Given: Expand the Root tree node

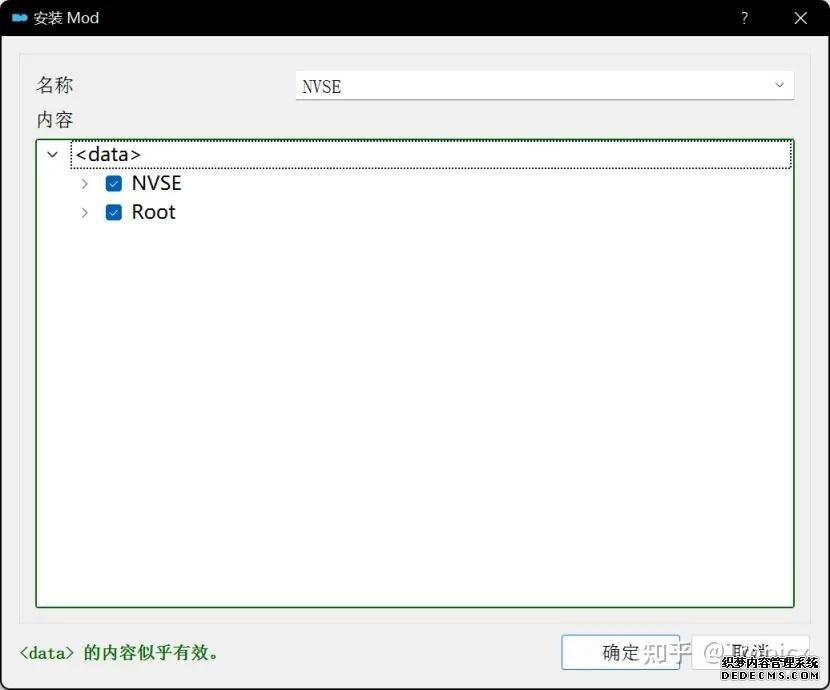Looking at the screenshot, I should tap(85, 212).
